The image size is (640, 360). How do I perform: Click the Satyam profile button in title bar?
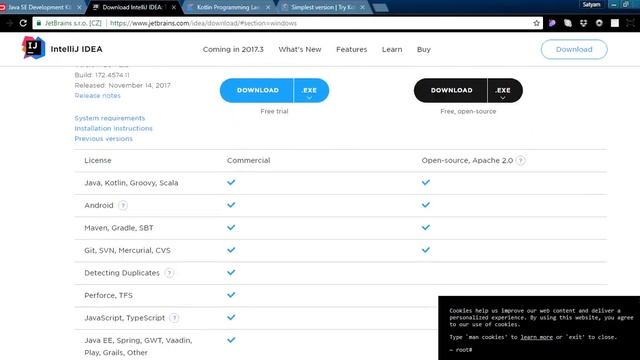click(x=591, y=4)
